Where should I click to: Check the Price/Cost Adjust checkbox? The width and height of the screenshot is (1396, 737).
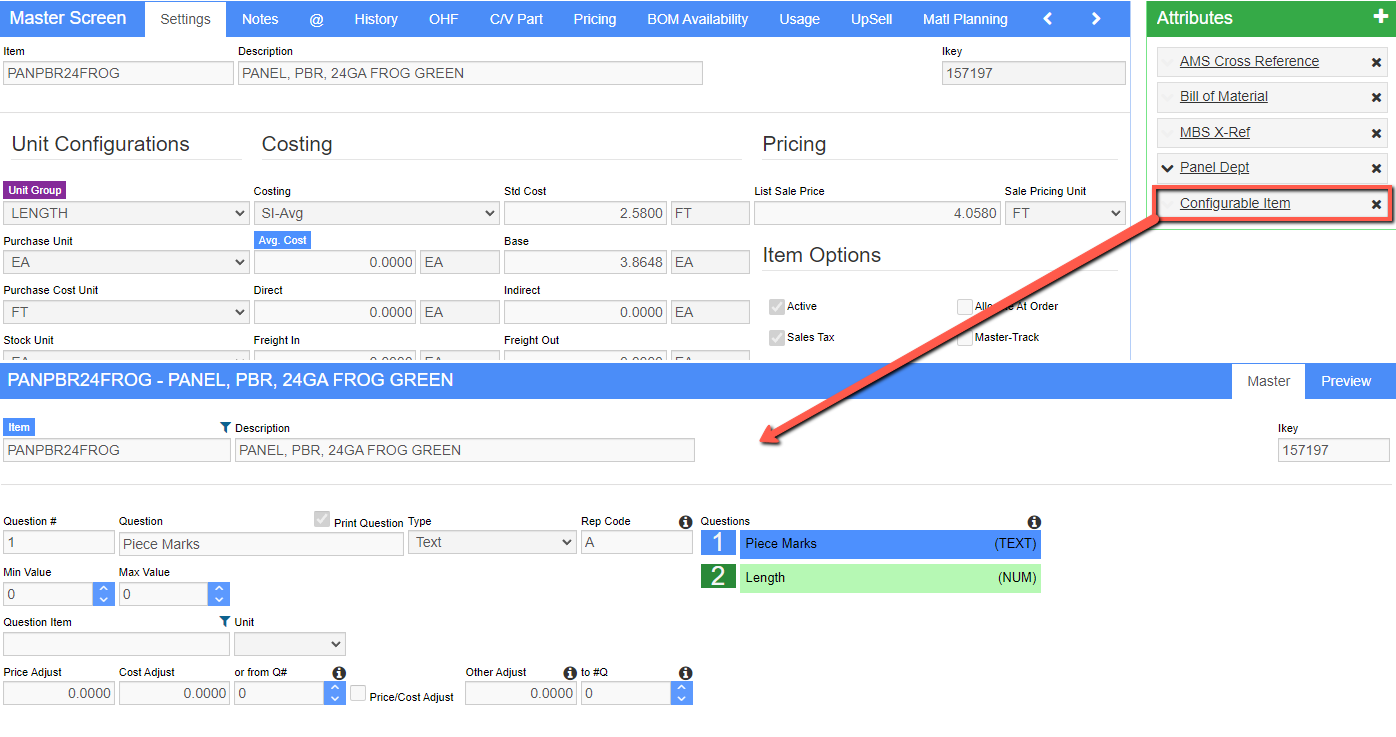[x=358, y=693]
